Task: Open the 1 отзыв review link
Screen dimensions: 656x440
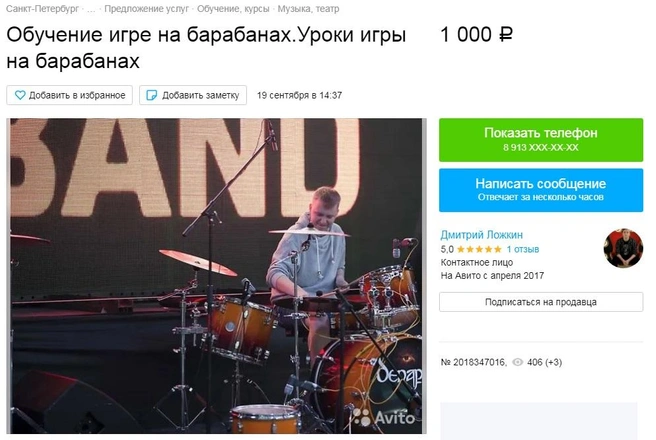Action: [x=523, y=249]
